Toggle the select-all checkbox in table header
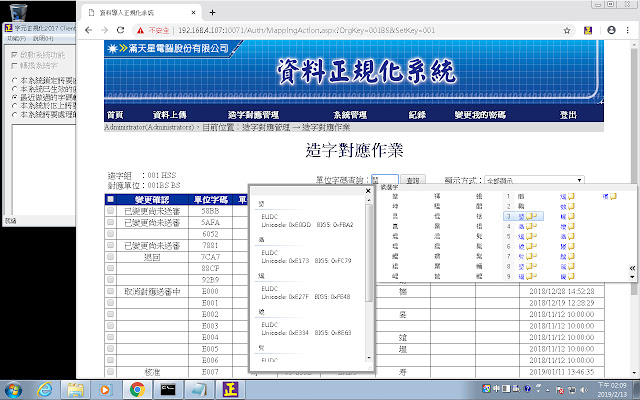This screenshot has height=400, width=640. [x=110, y=200]
